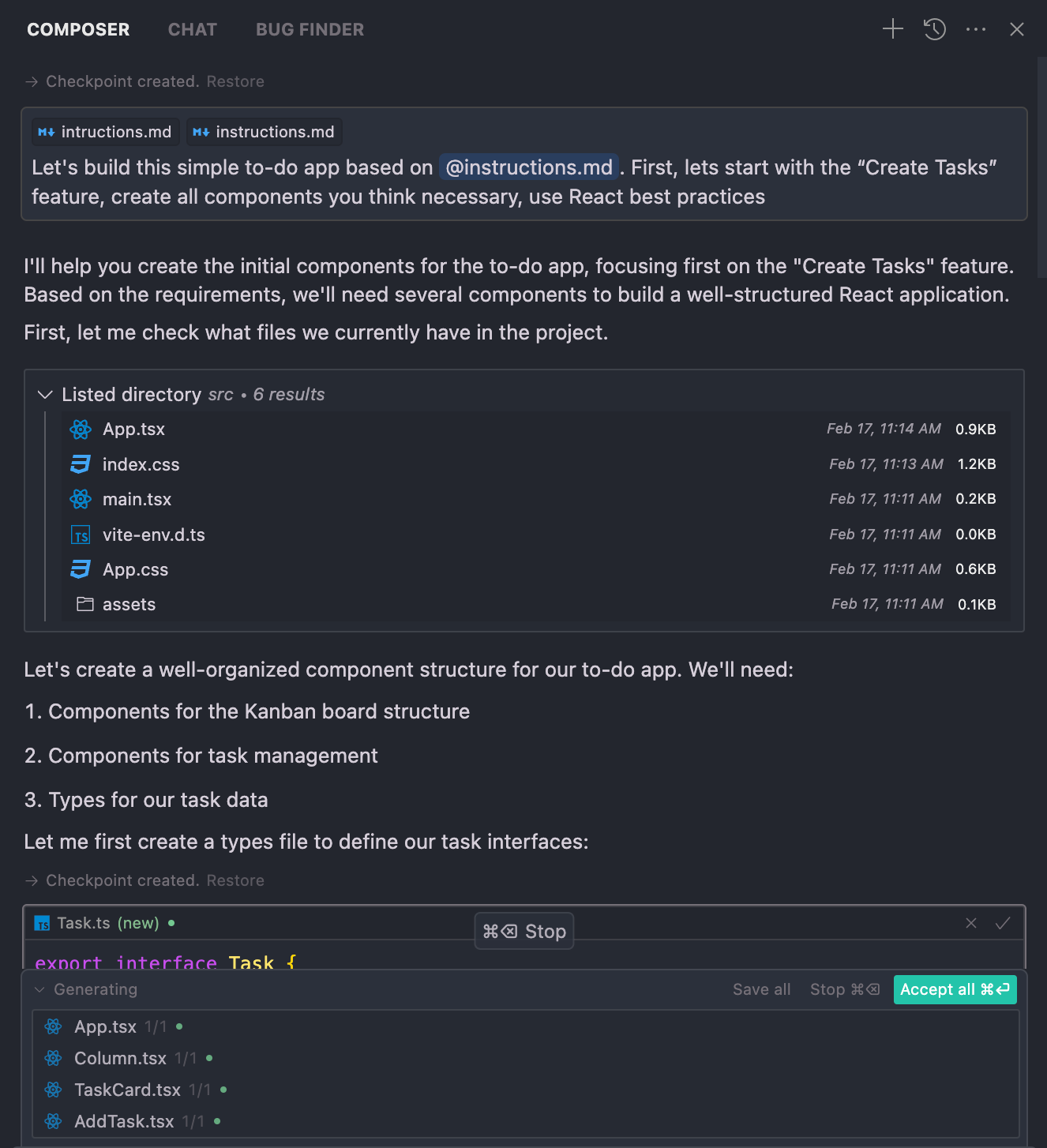Click the Accept all button
Screen dimensions: 1047x1148
pyautogui.click(x=955, y=989)
